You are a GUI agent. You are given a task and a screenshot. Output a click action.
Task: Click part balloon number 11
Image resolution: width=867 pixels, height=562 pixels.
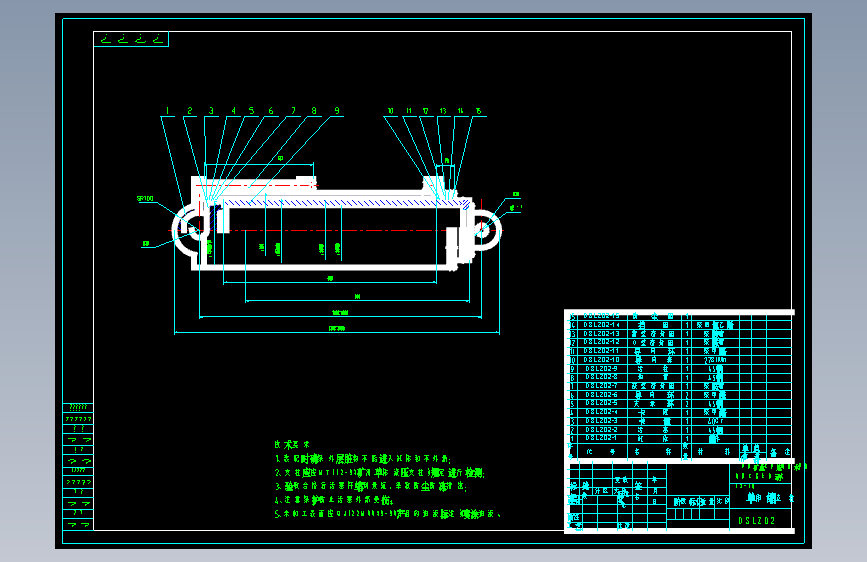tap(409, 111)
